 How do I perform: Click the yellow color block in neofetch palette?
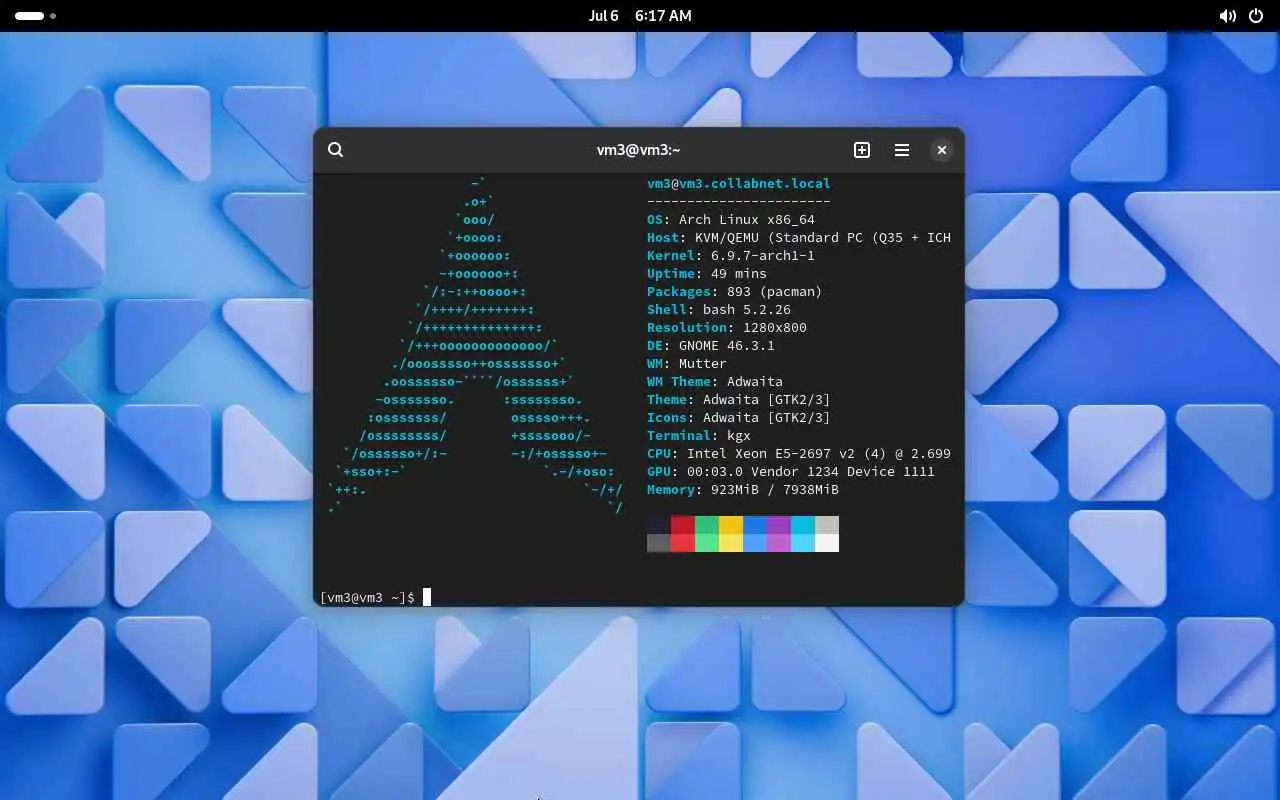point(731,534)
